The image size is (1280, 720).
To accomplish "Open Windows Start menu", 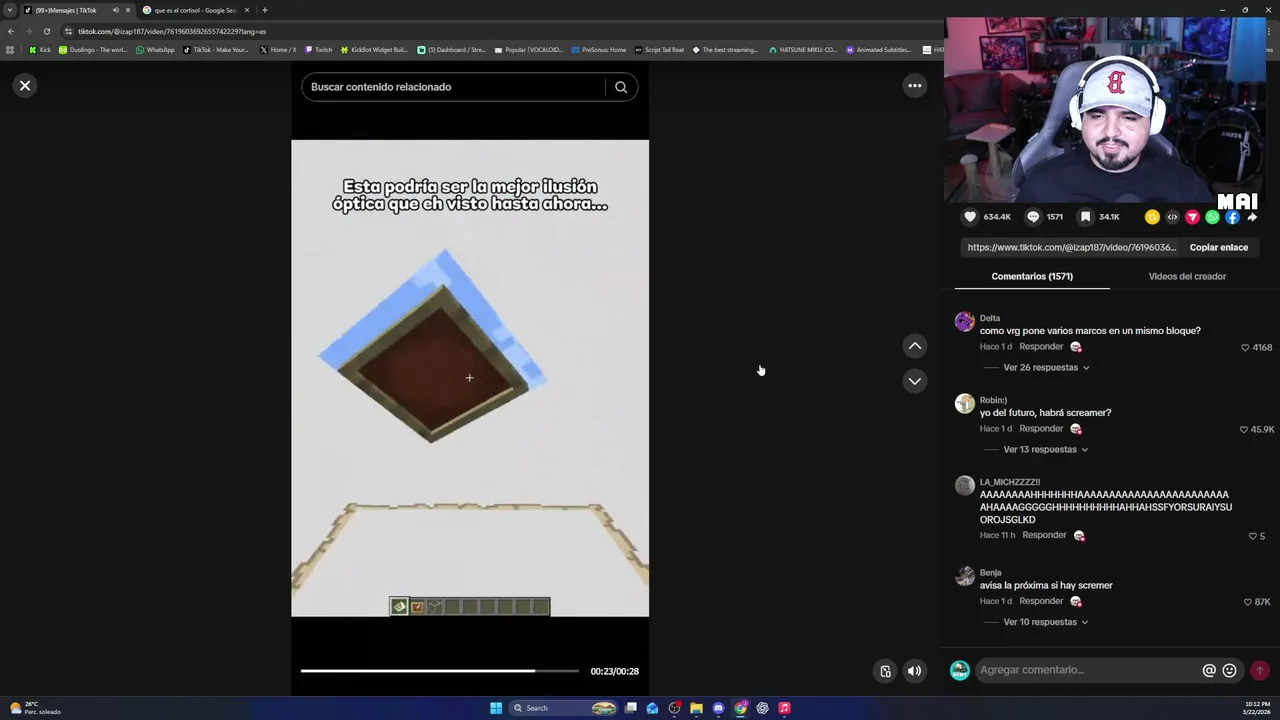I will pos(496,708).
